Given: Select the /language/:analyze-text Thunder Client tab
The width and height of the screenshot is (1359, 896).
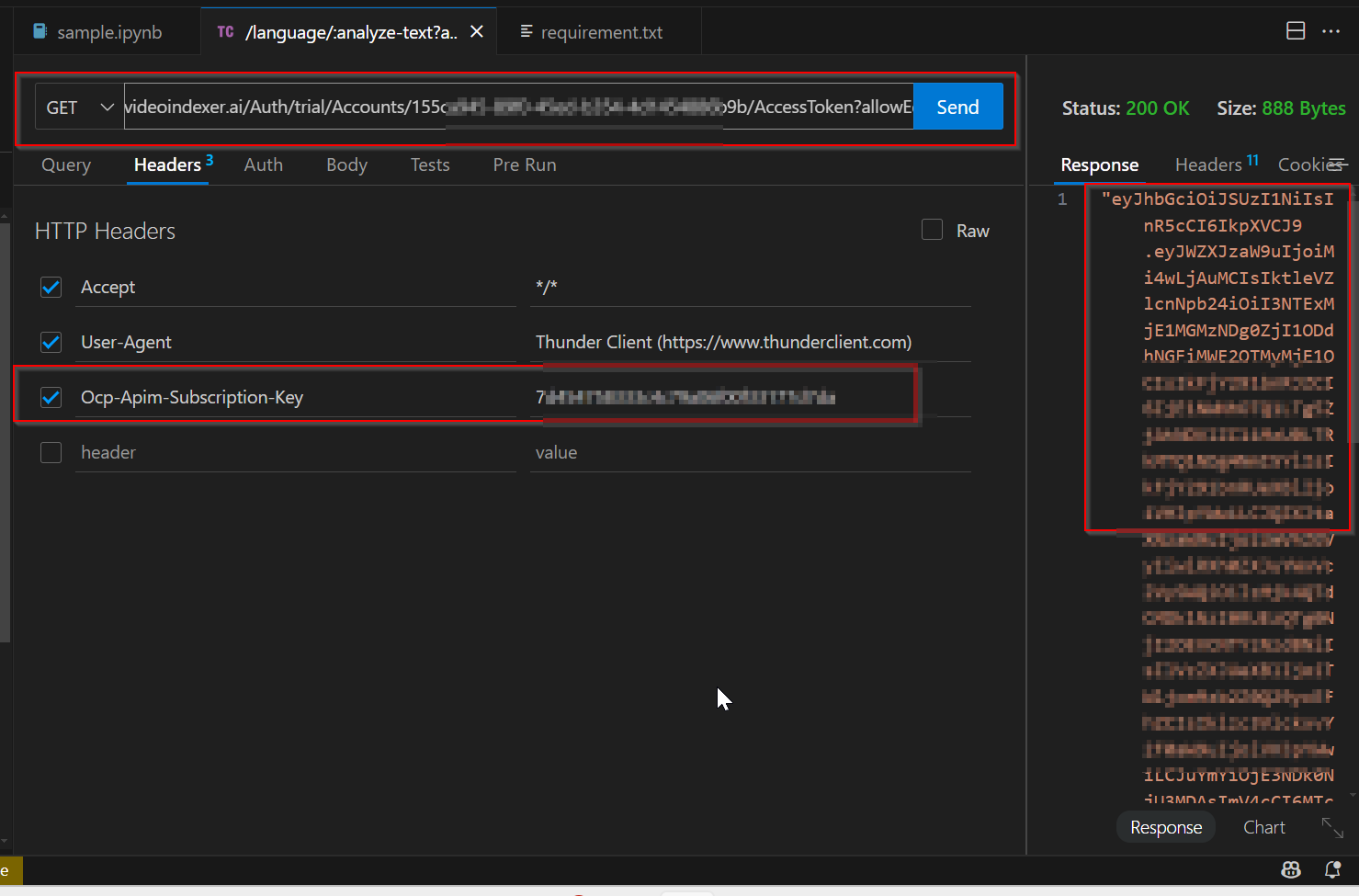Looking at the screenshot, I should point(350,32).
